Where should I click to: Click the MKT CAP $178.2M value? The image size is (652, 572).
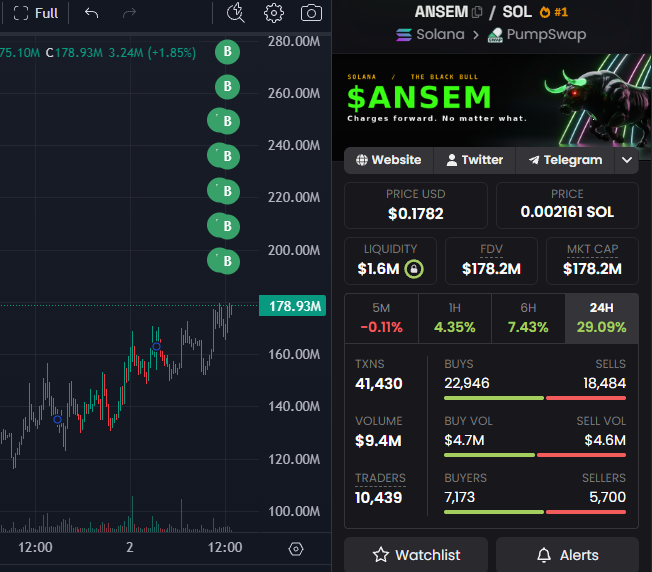[592, 269]
